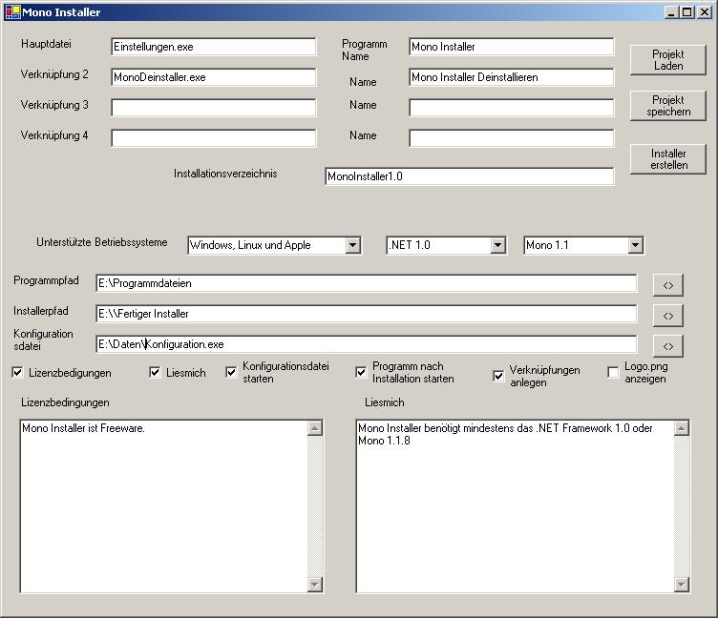This screenshot has width=718, height=618.
Task: Uncheck the Lizenzbedingungen checkbox
Action: tap(18, 373)
